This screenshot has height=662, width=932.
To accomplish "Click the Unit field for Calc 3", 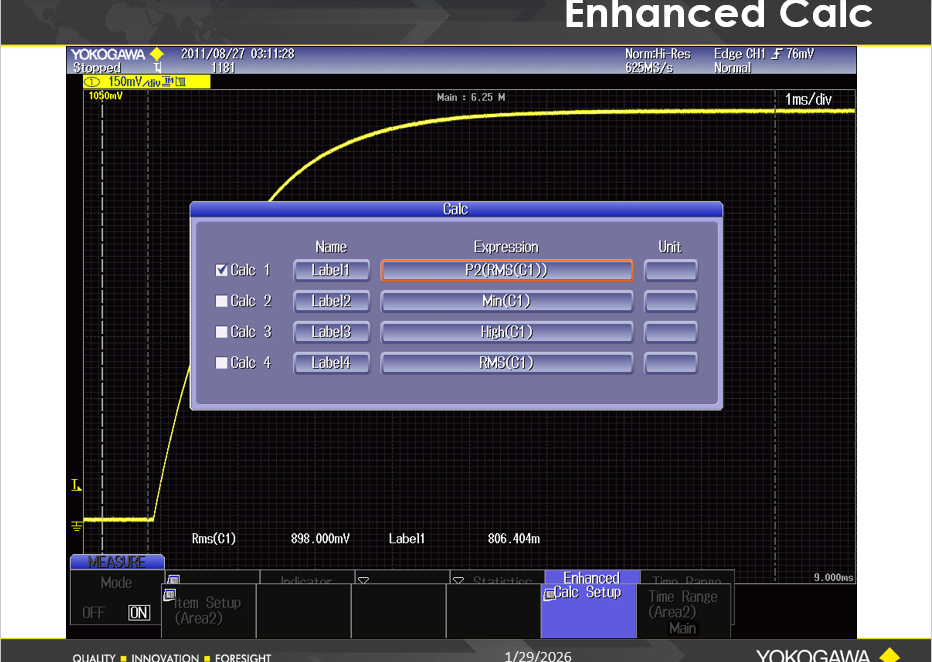I will 670,332.
